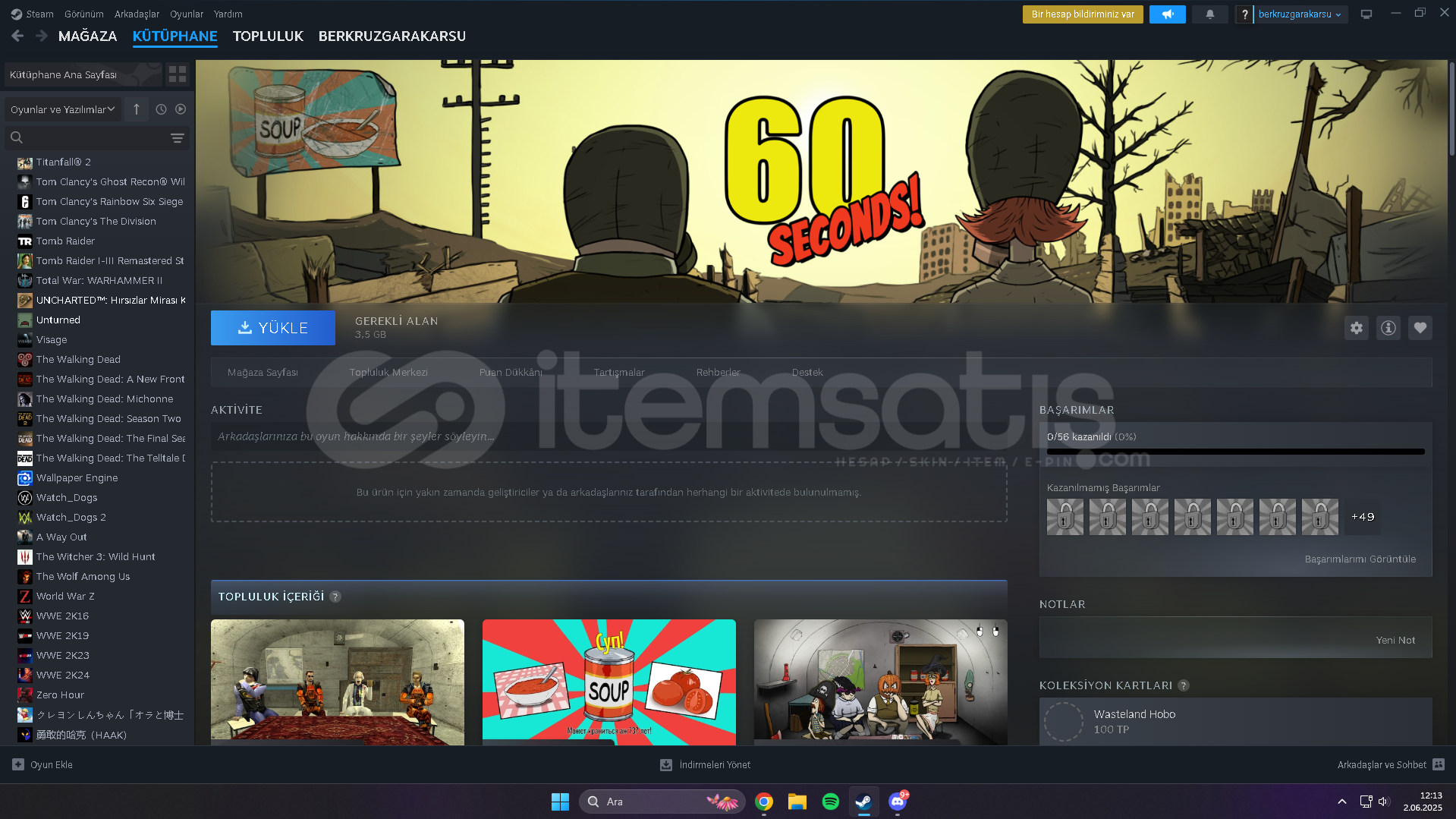Open the announcements megaphone button
1456x819 pixels.
(x=1168, y=14)
